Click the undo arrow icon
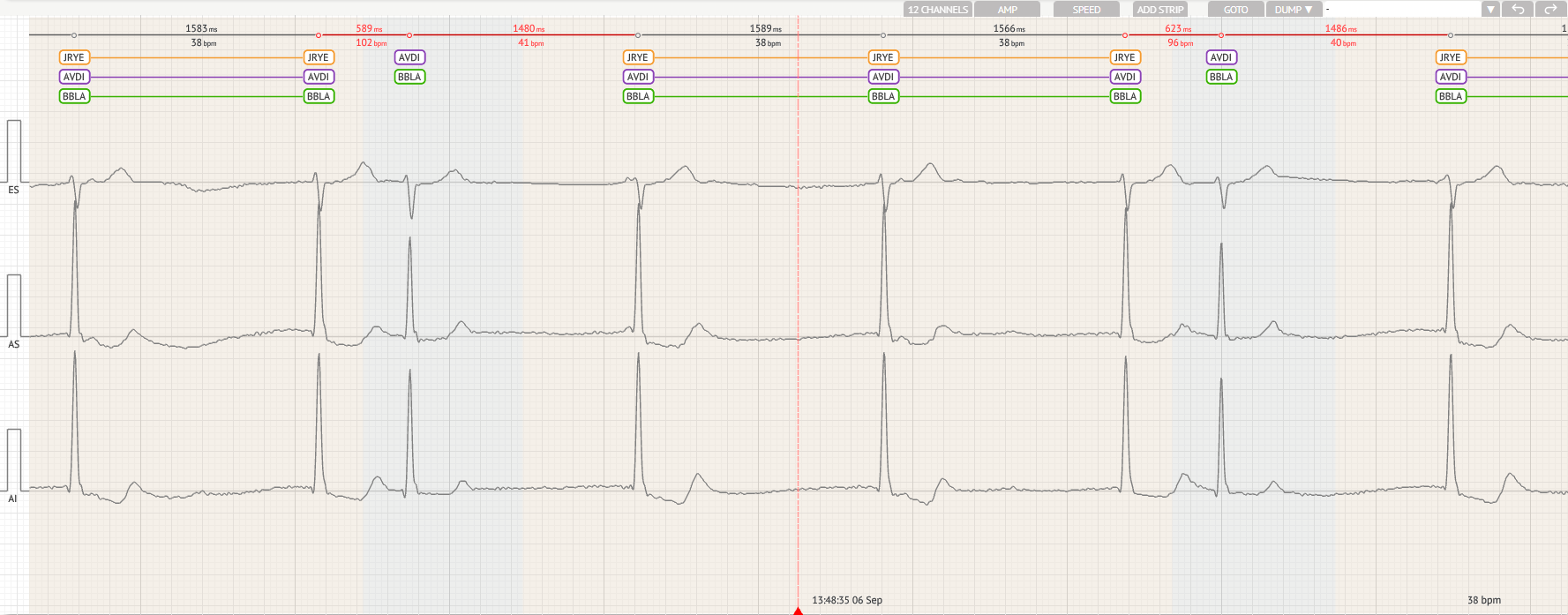 pyautogui.click(x=1518, y=10)
